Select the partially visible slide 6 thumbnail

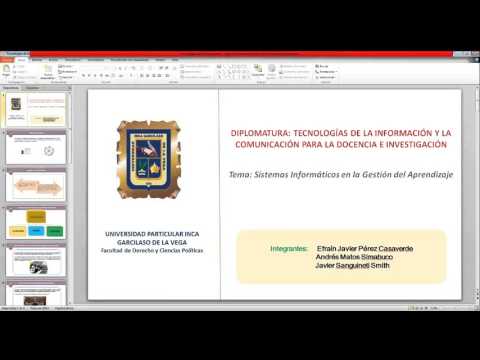tap(36, 293)
